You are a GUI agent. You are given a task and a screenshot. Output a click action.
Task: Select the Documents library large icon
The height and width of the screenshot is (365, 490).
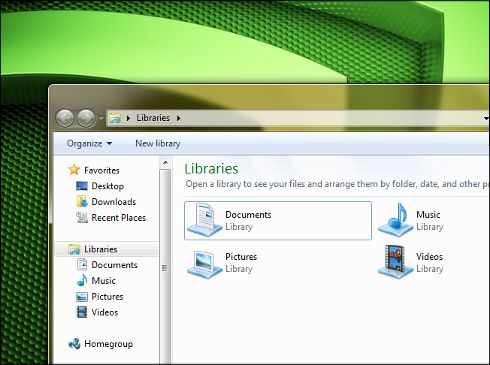(204, 220)
